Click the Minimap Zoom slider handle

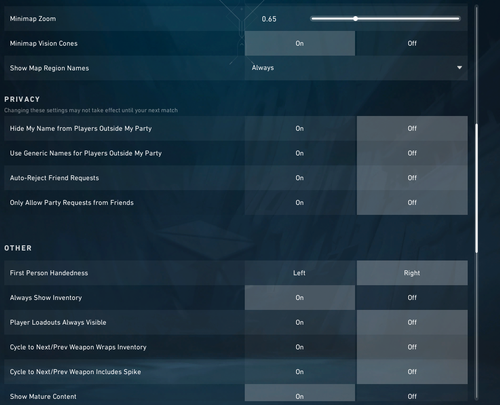(356, 19)
